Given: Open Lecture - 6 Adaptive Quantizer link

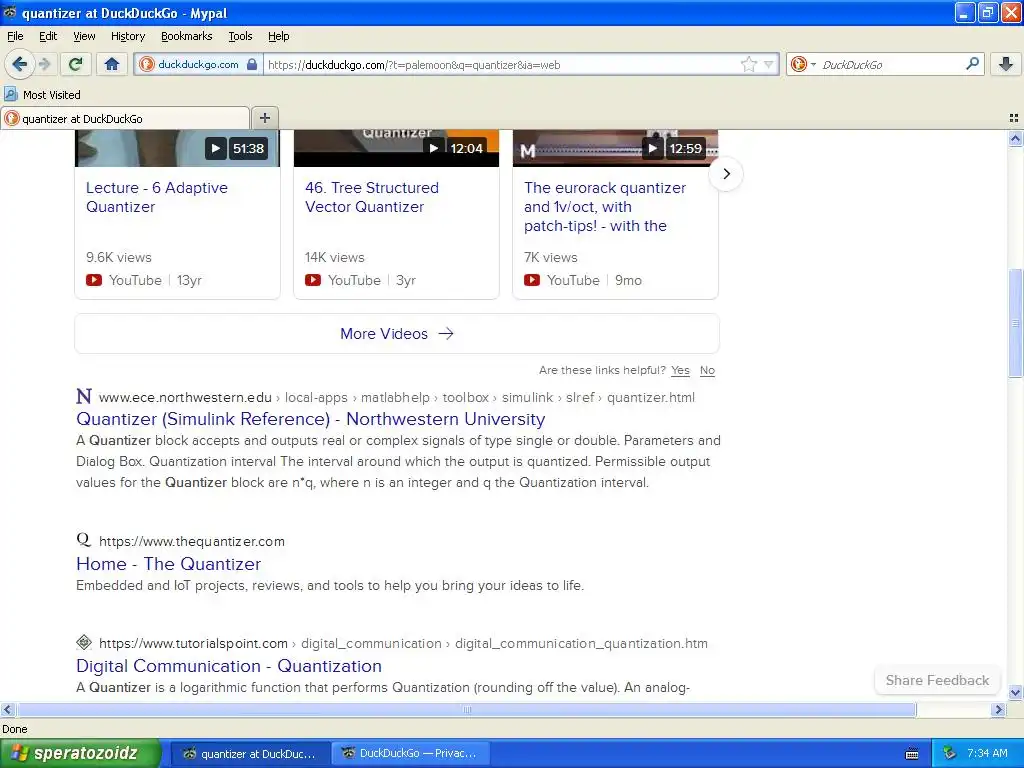Looking at the screenshot, I should pyautogui.click(x=157, y=197).
